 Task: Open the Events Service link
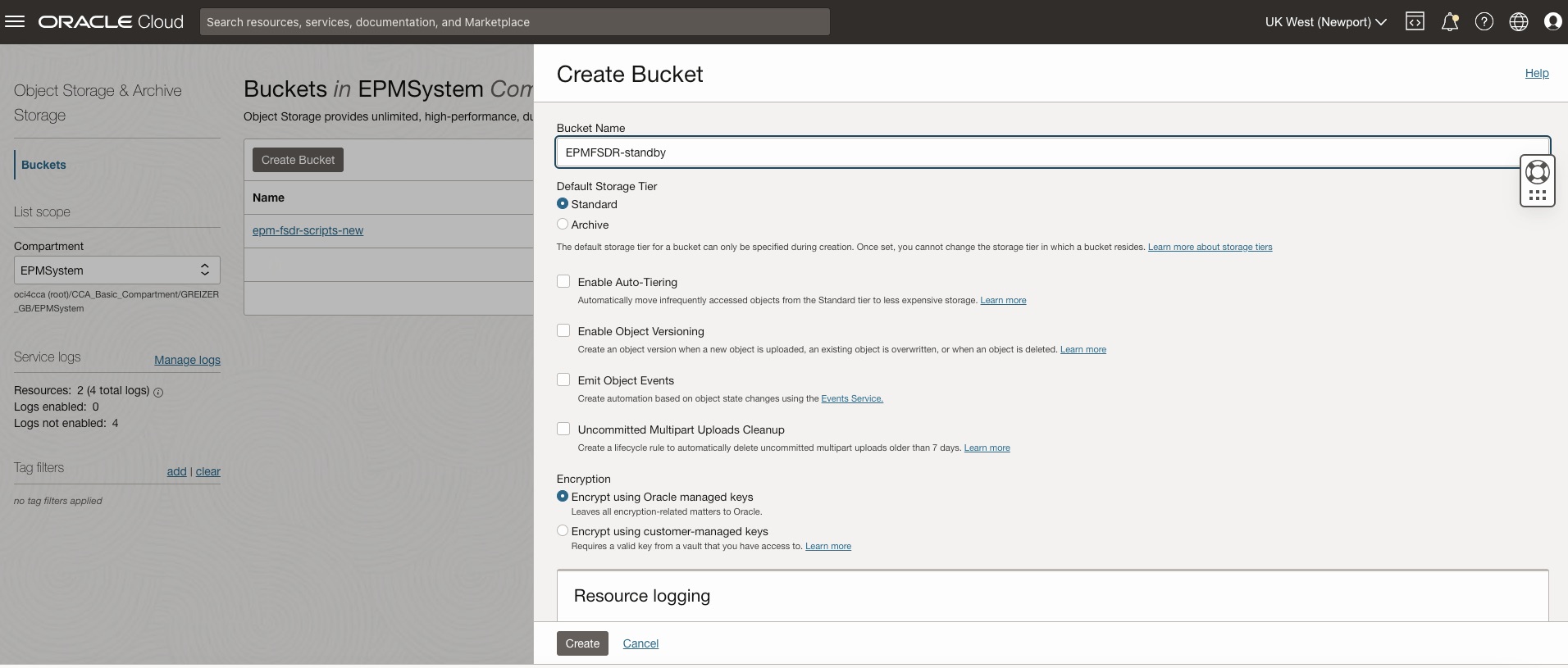click(x=852, y=398)
